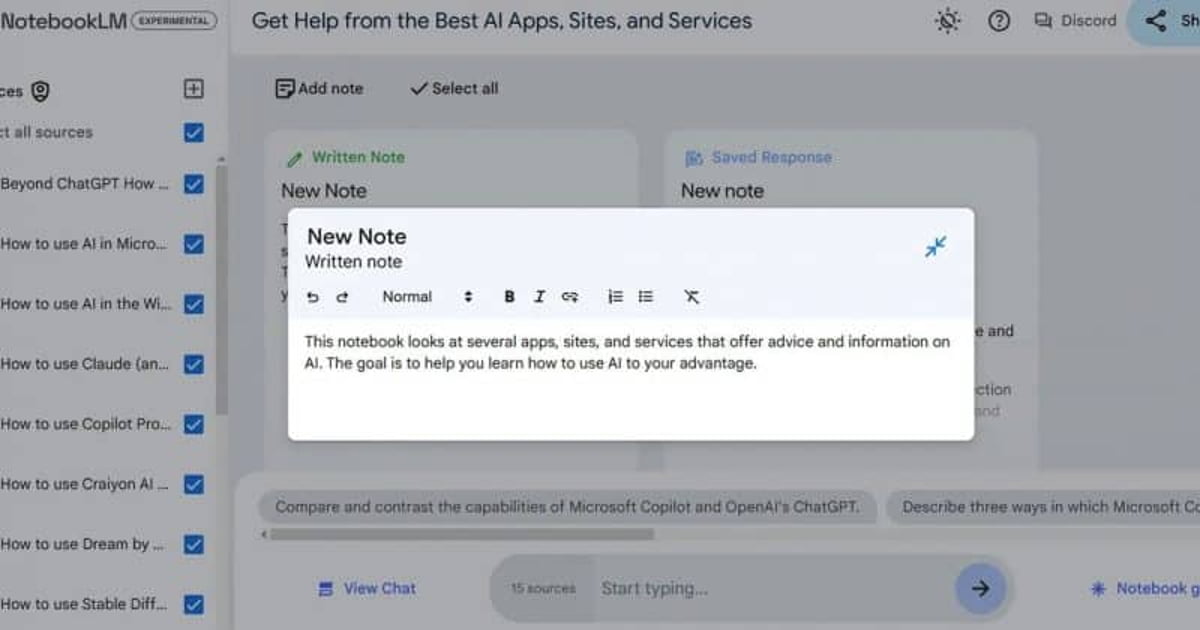Image resolution: width=1200 pixels, height=630 pixels.
Task: Uncheck the Beyond ChatGPT source
Action: [194, 184]
